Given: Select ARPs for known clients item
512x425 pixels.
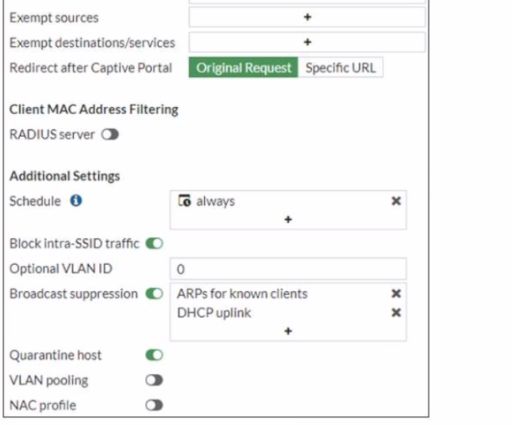Looking at the screenshot, I should coord(242,294).
